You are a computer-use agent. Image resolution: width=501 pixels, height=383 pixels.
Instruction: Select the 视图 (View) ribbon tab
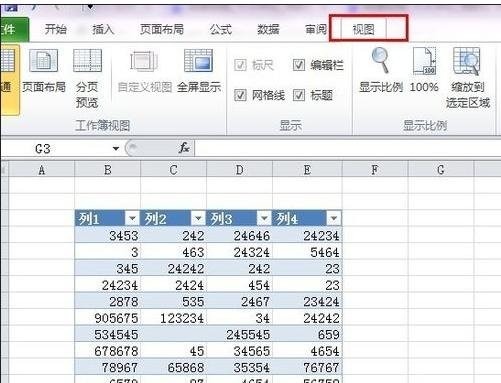pyautogui.click(x=364, y=29)
